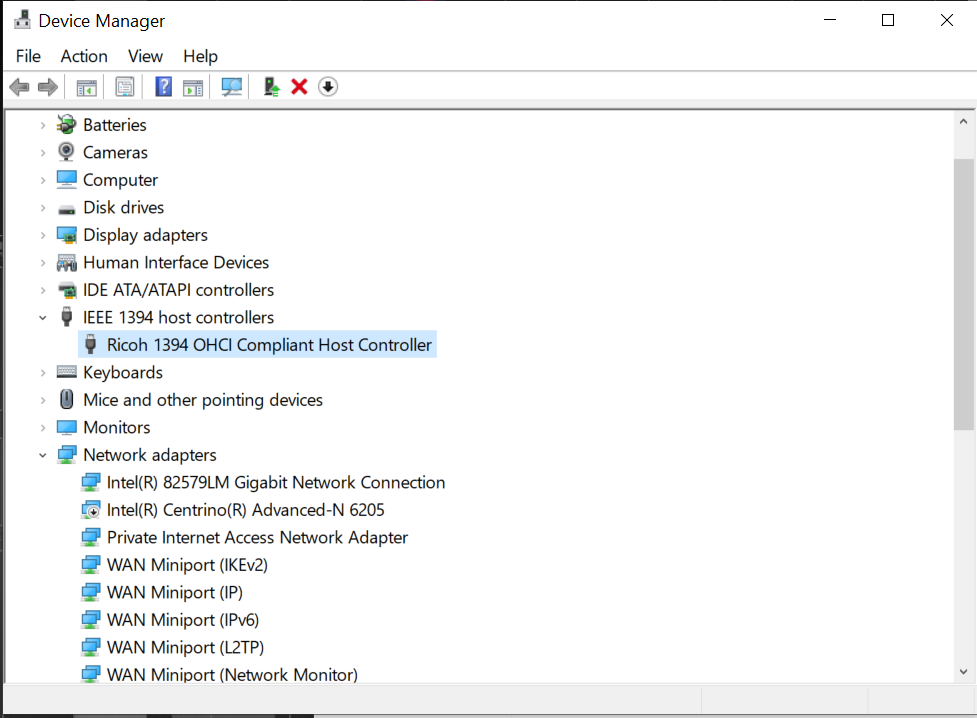The height and width of the screenshot is (718, 977).
Task: Click the Batteries category icon
Action: 66,125
